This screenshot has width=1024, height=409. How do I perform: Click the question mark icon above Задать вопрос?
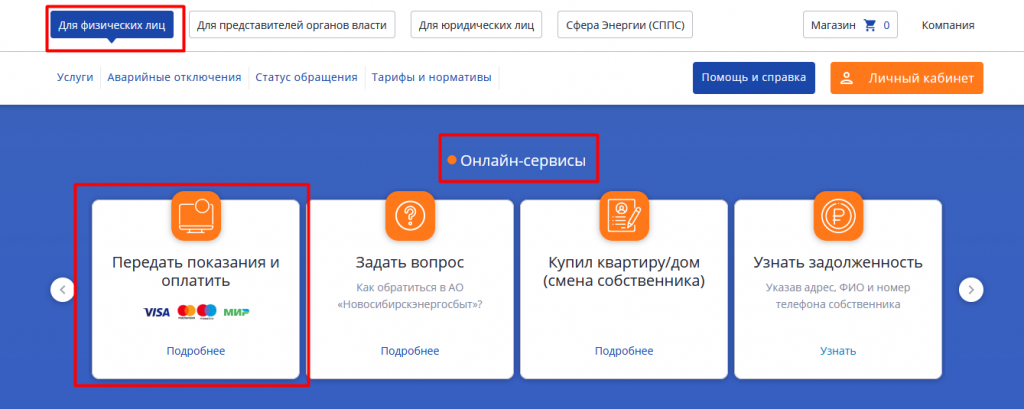click(x=410, y=215)
